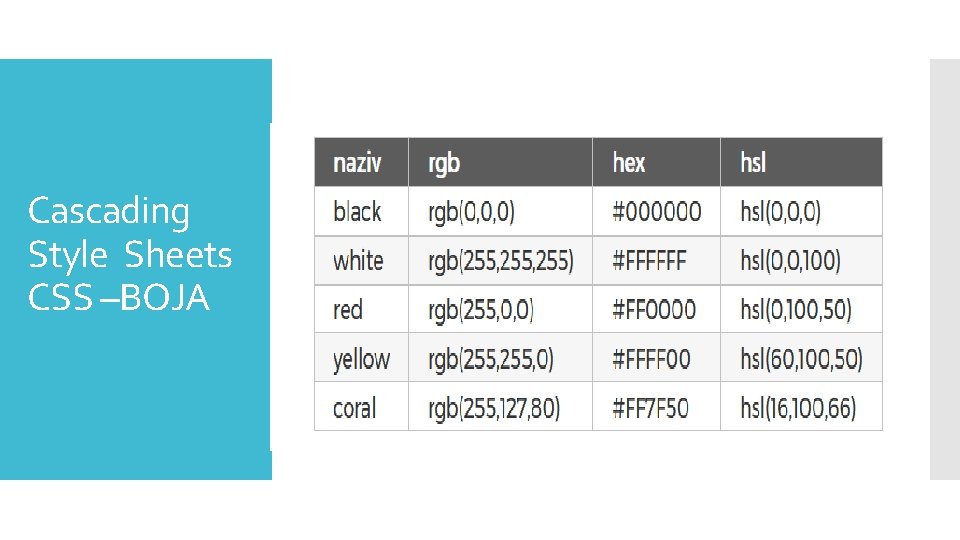
Task: Select the 'hex' header cell
Action: 629,162
